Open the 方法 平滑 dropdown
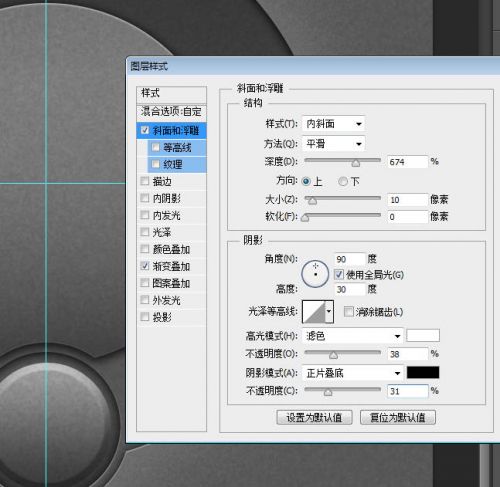Image resolution: width=500 pixels, height=487 pixels. (x=333, y=144)
